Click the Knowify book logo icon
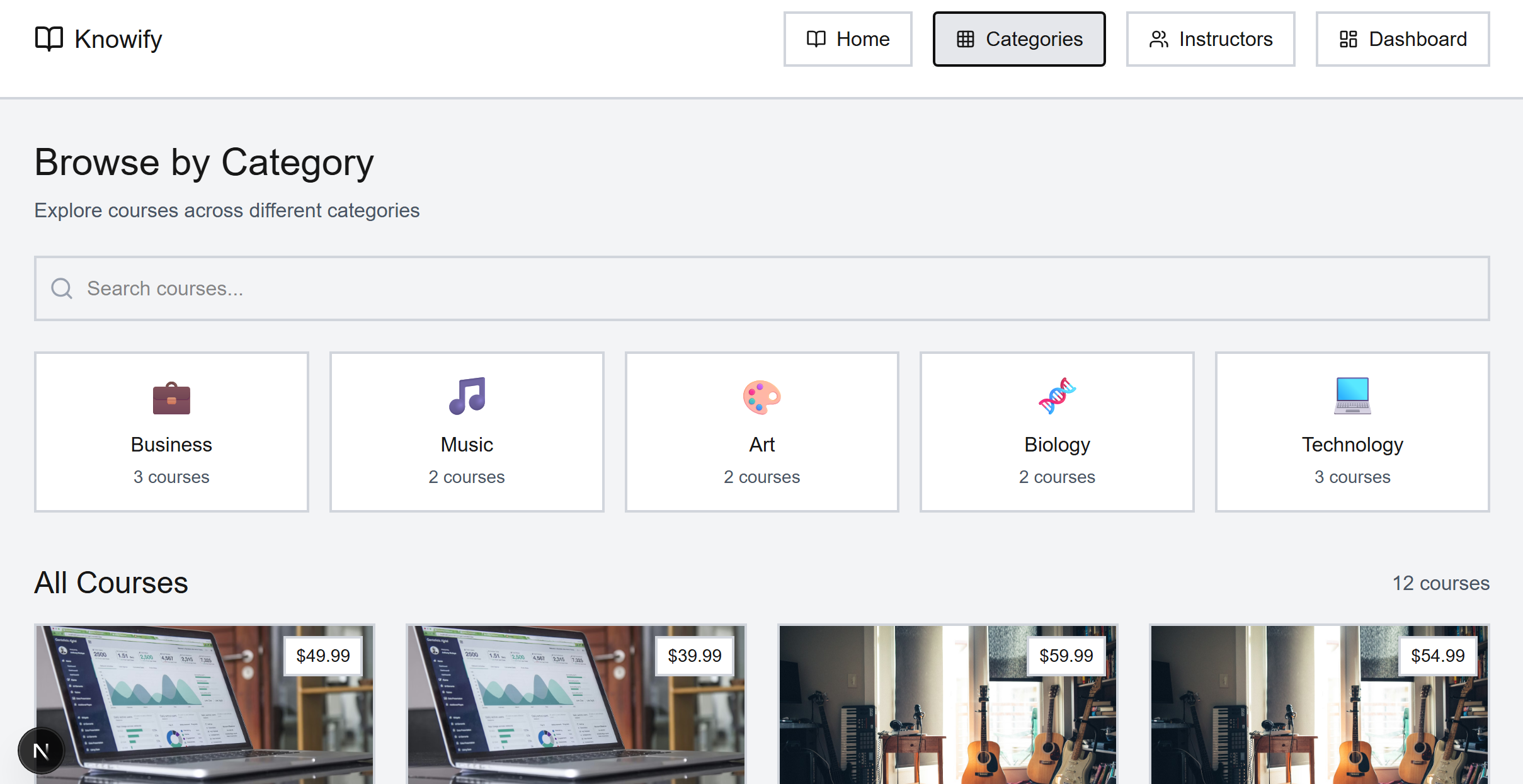 tap(48, 39)
